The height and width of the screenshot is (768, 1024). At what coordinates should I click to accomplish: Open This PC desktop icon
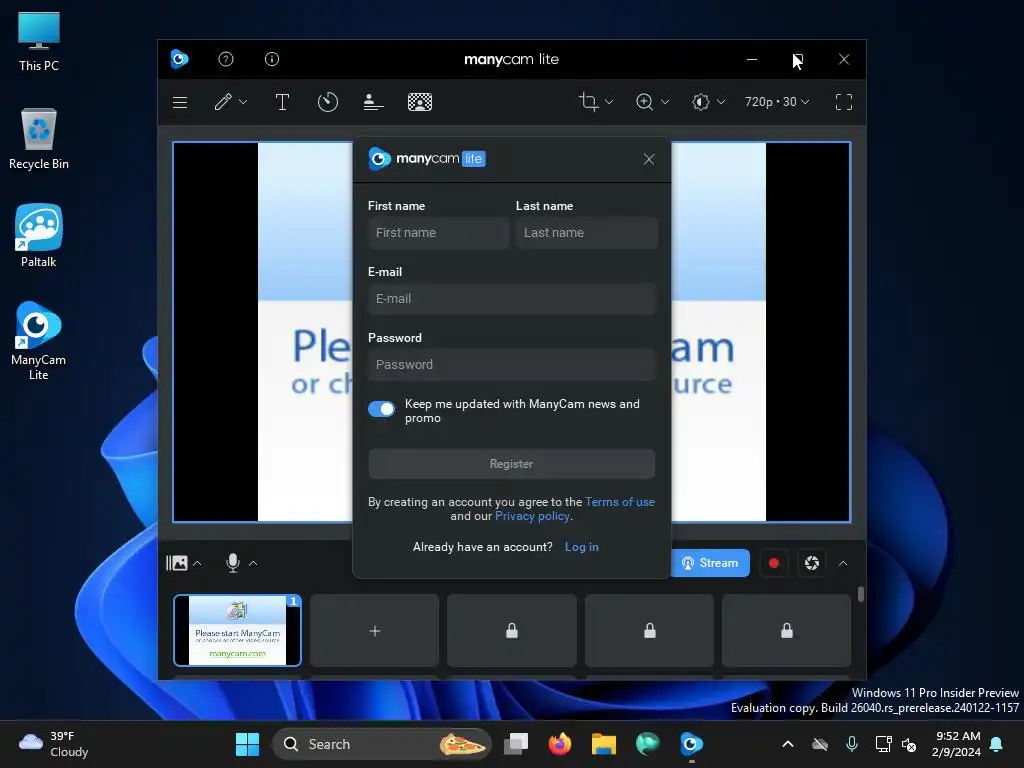39,40
